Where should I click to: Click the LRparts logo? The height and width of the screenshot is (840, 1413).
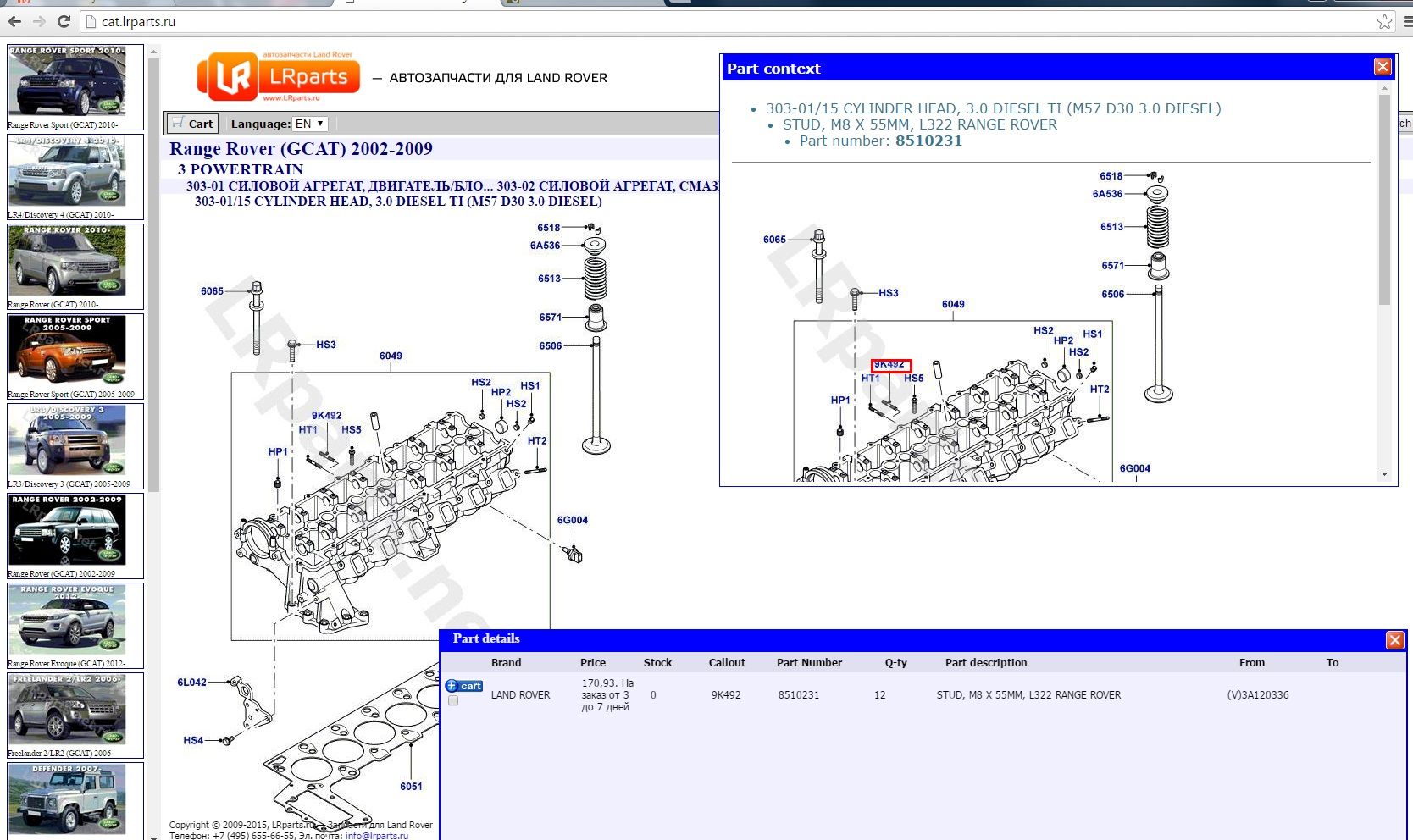pos(278,77)
